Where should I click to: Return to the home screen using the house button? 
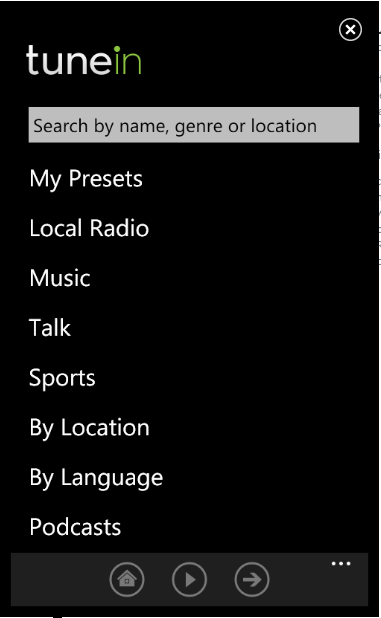(x=126, y=579)
